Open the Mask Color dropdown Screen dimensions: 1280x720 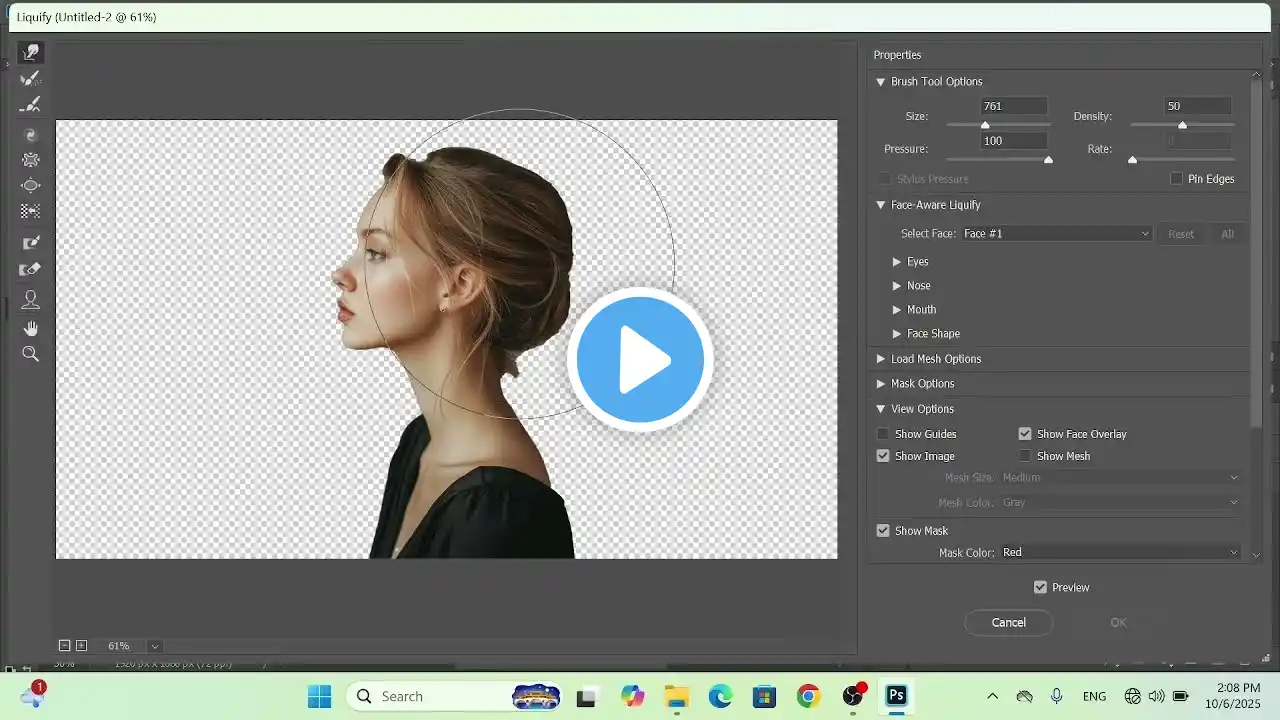[x=1119, y=552]
